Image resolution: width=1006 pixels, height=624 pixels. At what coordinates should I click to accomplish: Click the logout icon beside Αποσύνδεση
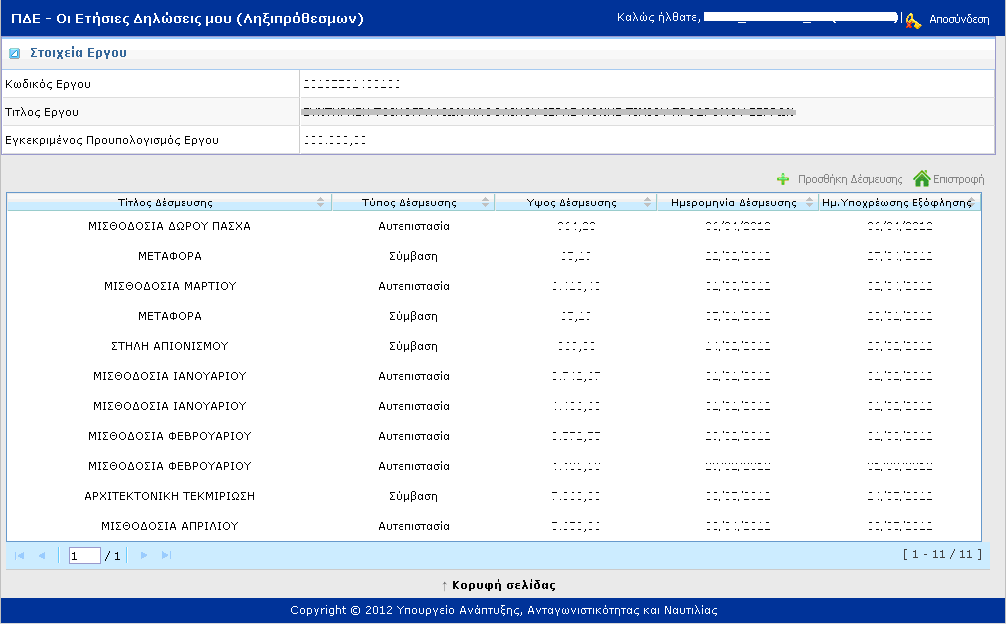(913, 20)
